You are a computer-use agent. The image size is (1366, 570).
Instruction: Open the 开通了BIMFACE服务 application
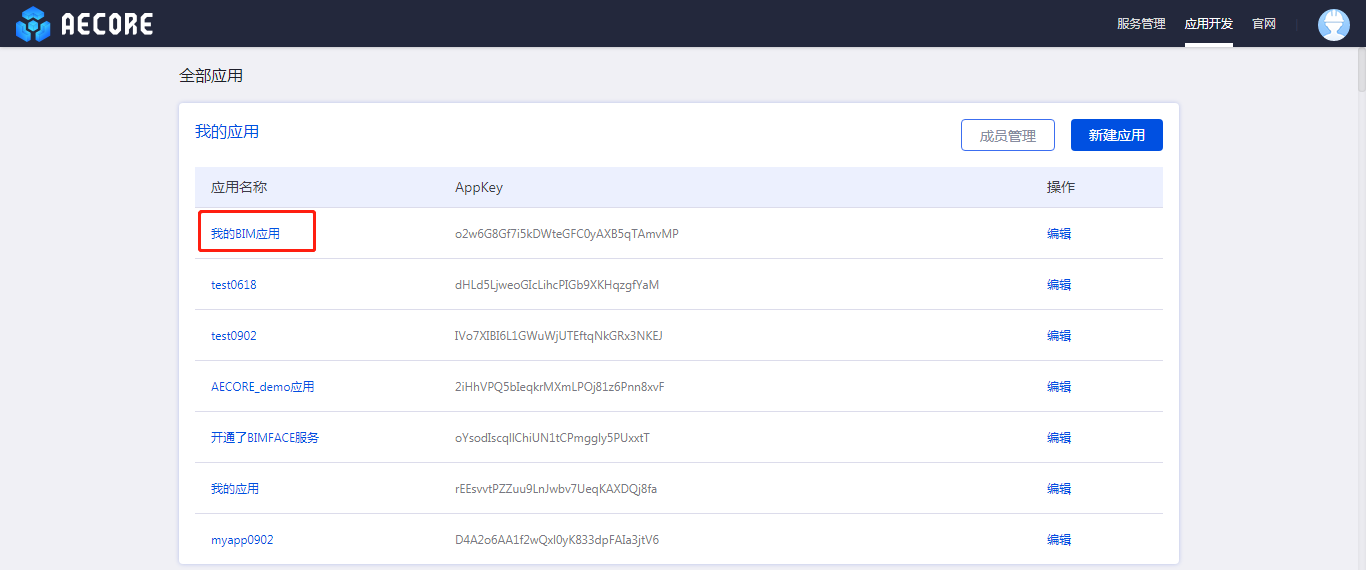pos(264,438)
